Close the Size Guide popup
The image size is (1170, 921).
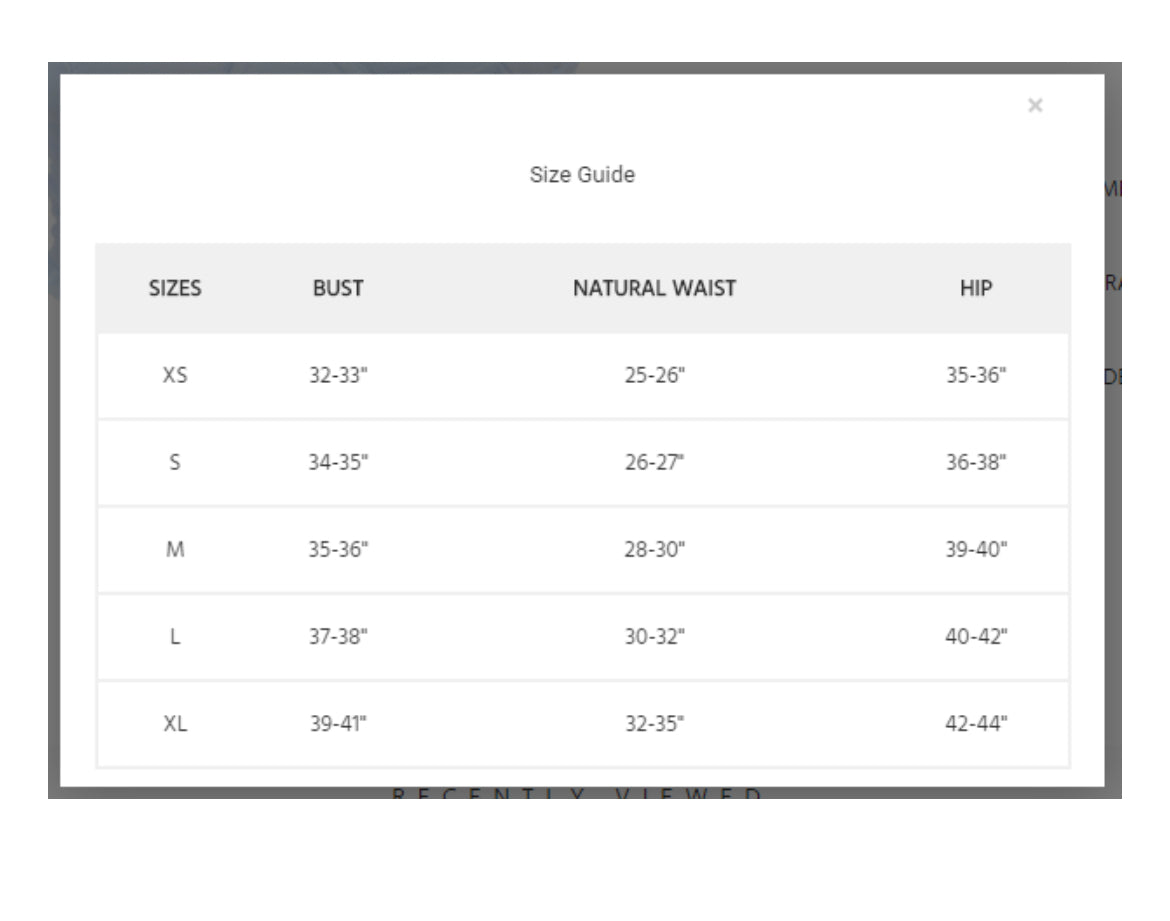tap(1034, 105)
